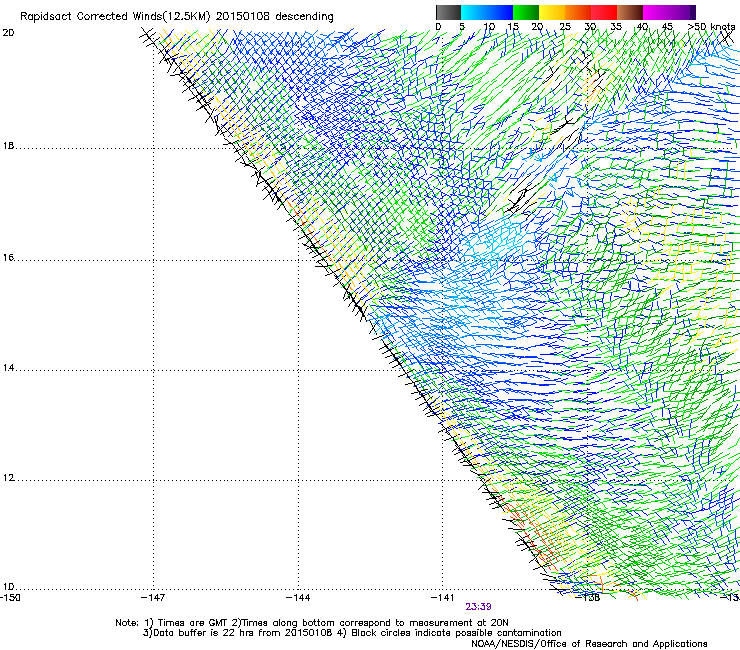
Task: Click the magenta 40-45 knots legend swatch
Action: tap(656, 12)
